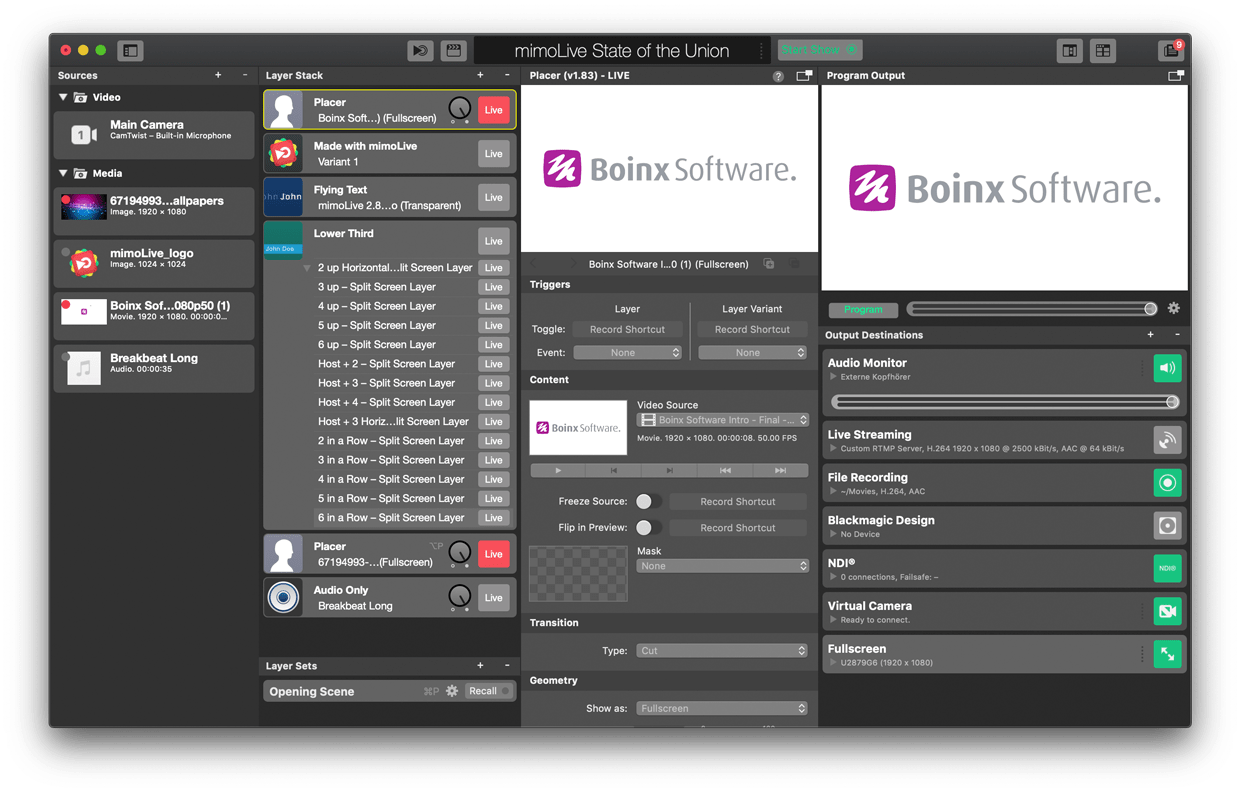Click the Fullscreen output arrows icon
1240x792 pixels.
click(1167, 654)
